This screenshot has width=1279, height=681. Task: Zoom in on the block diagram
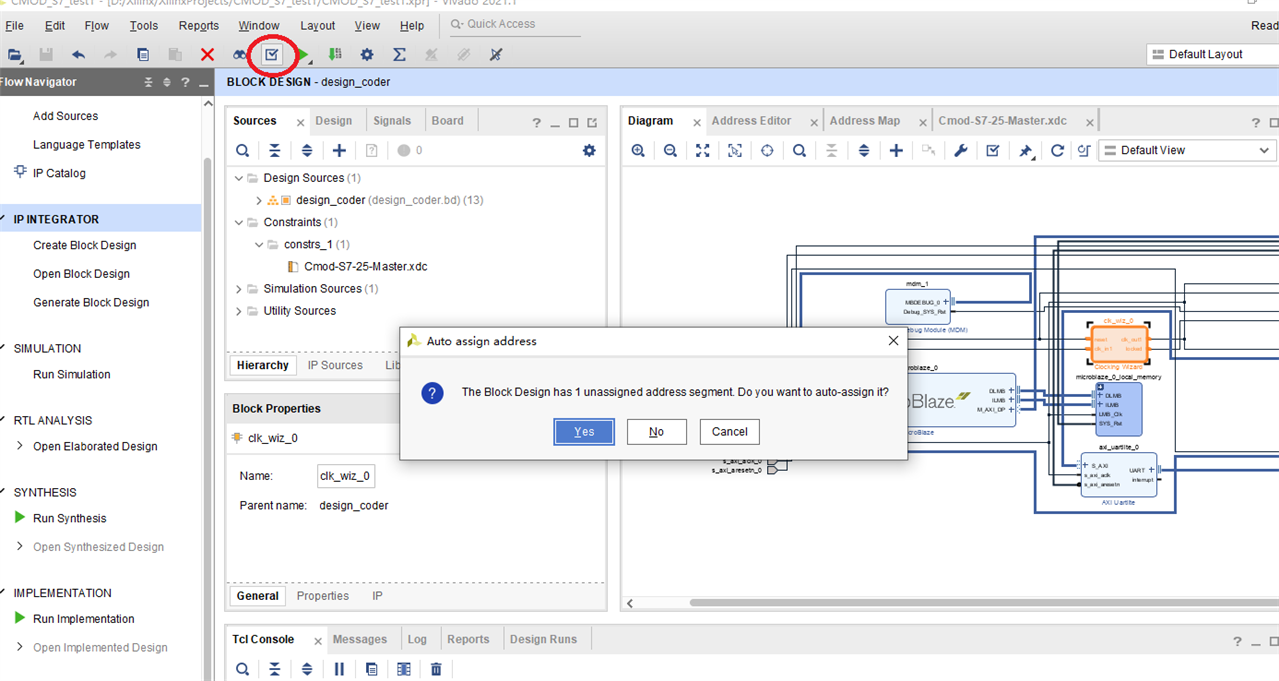point(638,150)
